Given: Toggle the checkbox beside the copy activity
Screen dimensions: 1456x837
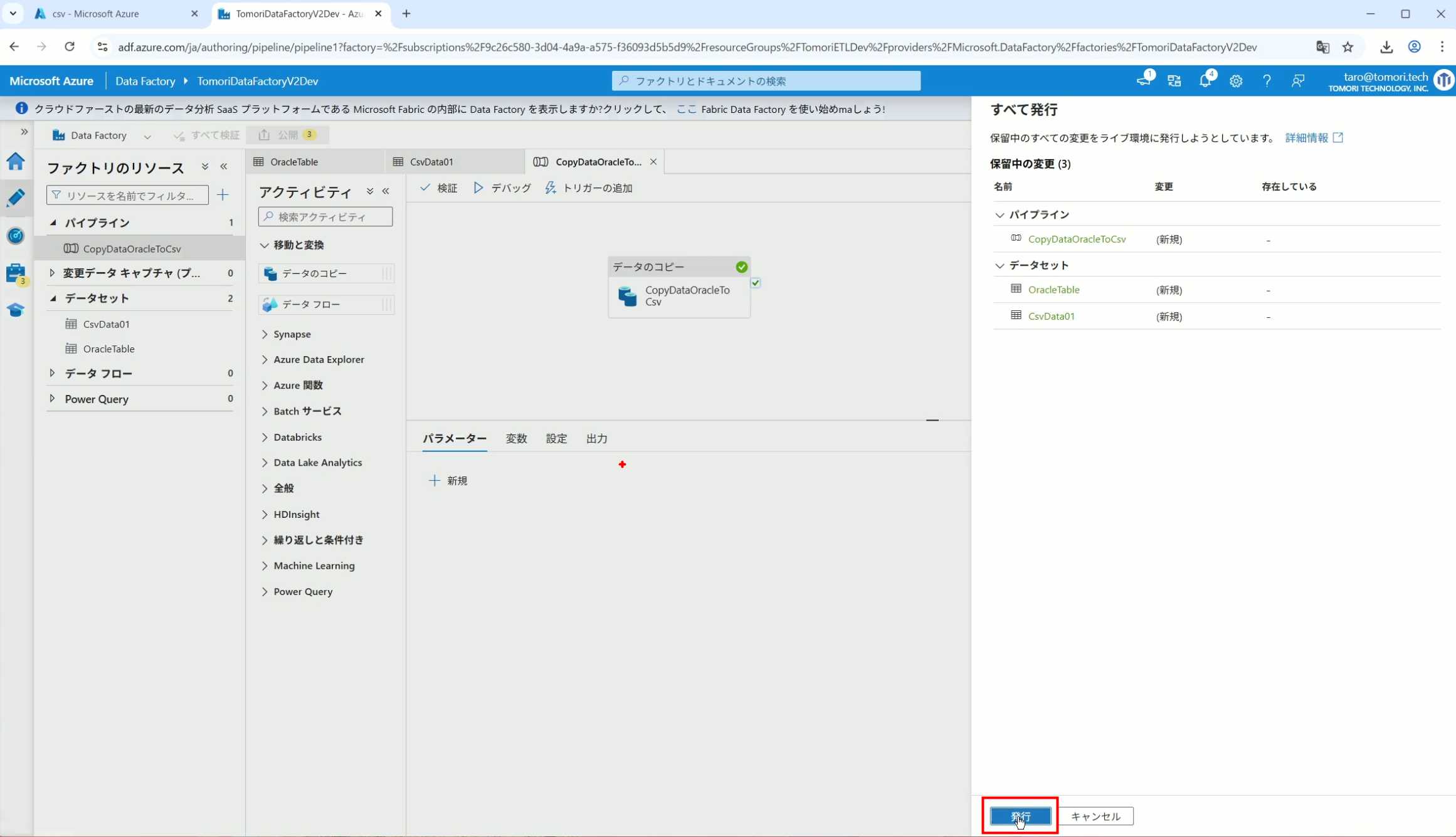Looking at the screenshot, I should (x=756, y=283).
